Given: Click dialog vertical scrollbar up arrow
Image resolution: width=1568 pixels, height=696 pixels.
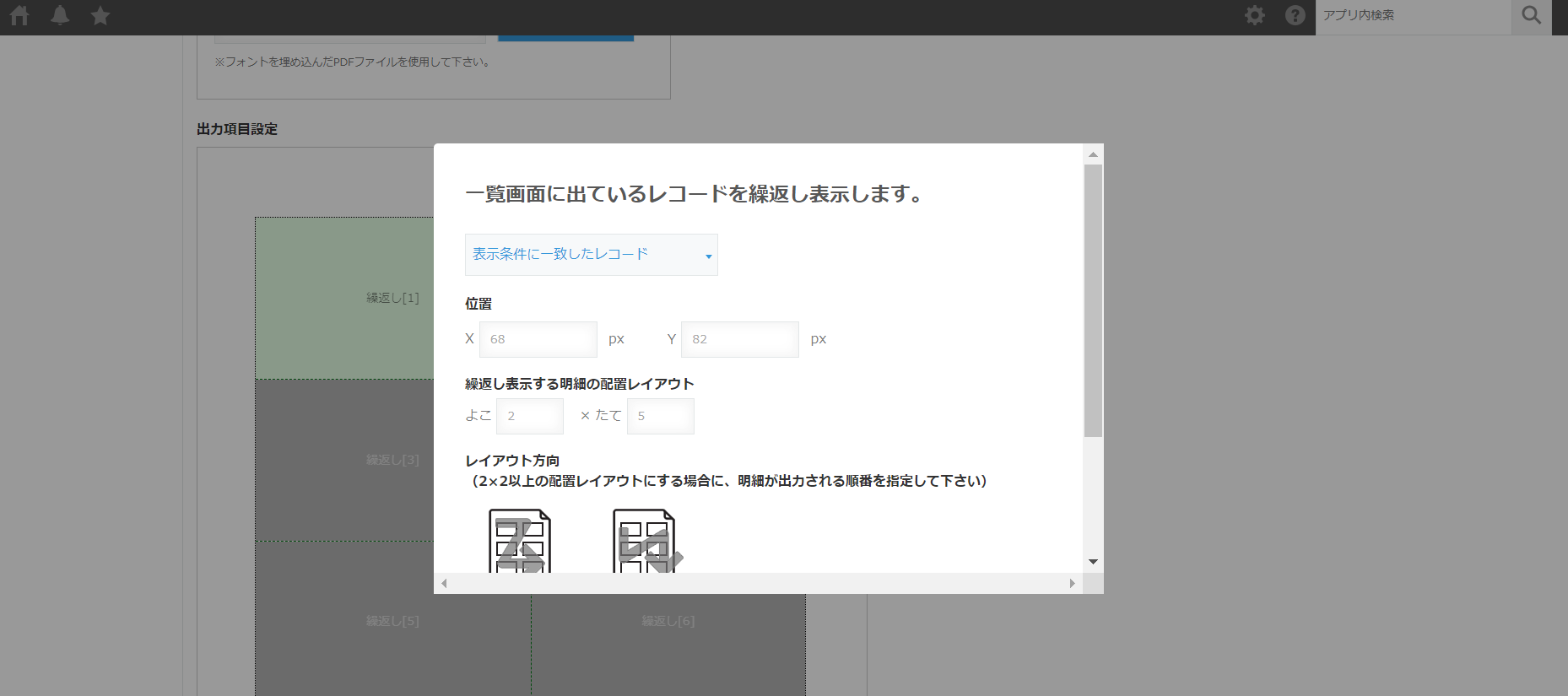Looking at the screenshot, I should 1093,154.
